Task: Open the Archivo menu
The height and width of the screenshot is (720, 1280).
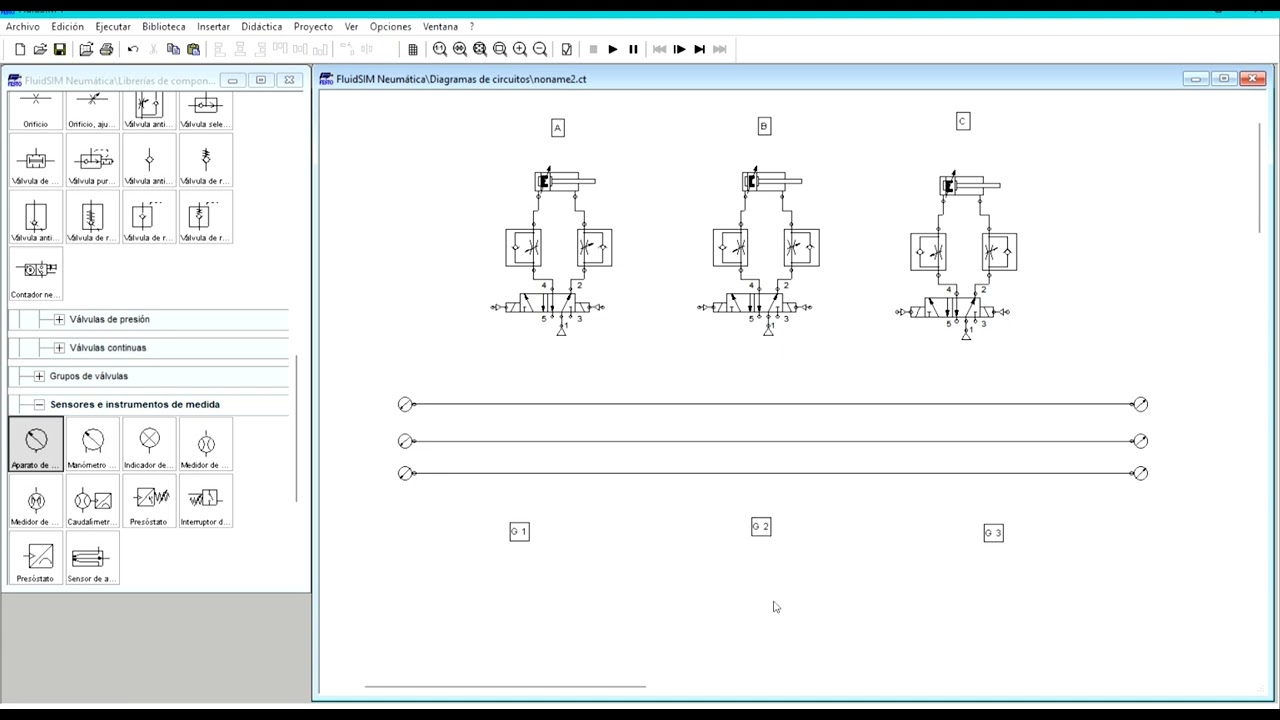Action: [x=23, y=27]
